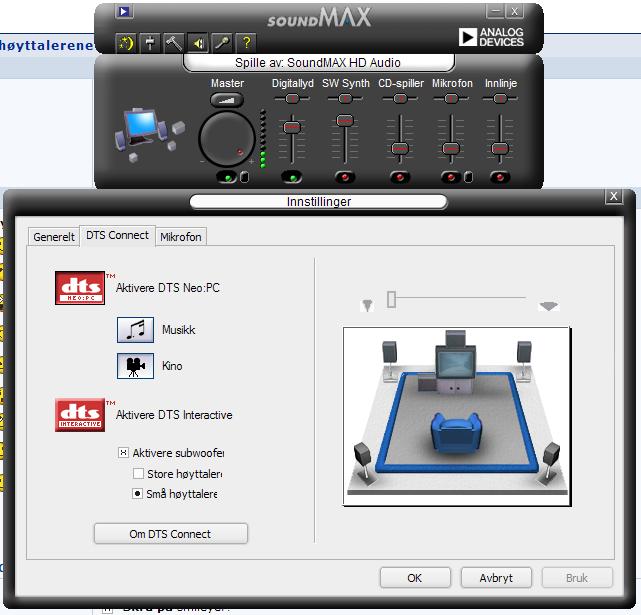This screenshot has width=641, height=615.
Task: Switch to the Mikrofon tab
Action: click(181, 237)
